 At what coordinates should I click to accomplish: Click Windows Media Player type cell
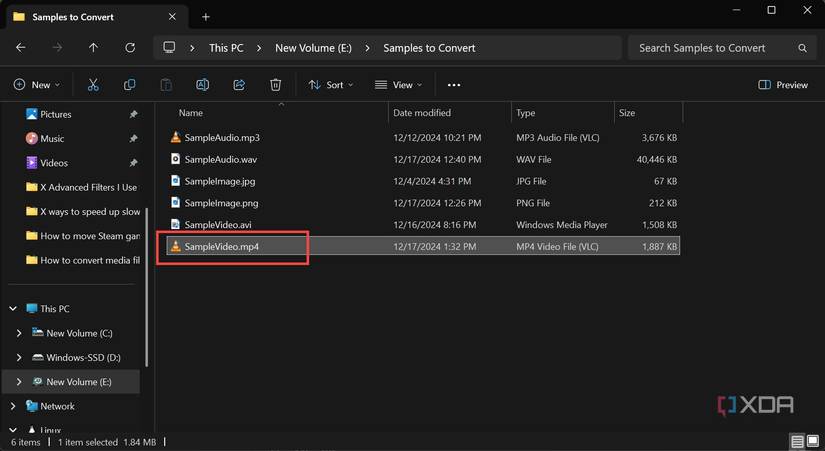pos(562,225)
